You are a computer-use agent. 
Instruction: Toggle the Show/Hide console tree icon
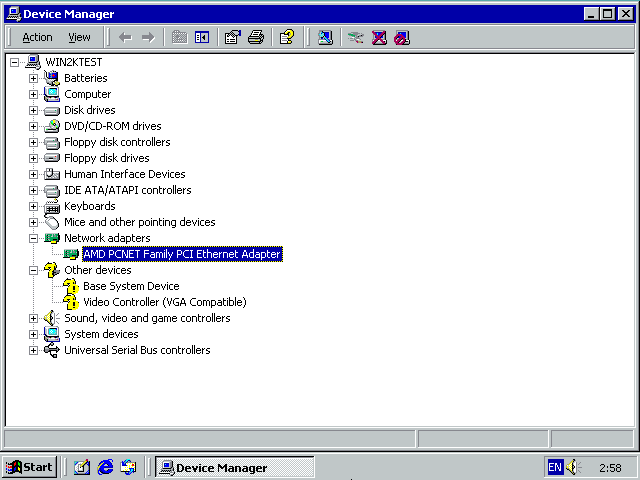coord(202,38)
